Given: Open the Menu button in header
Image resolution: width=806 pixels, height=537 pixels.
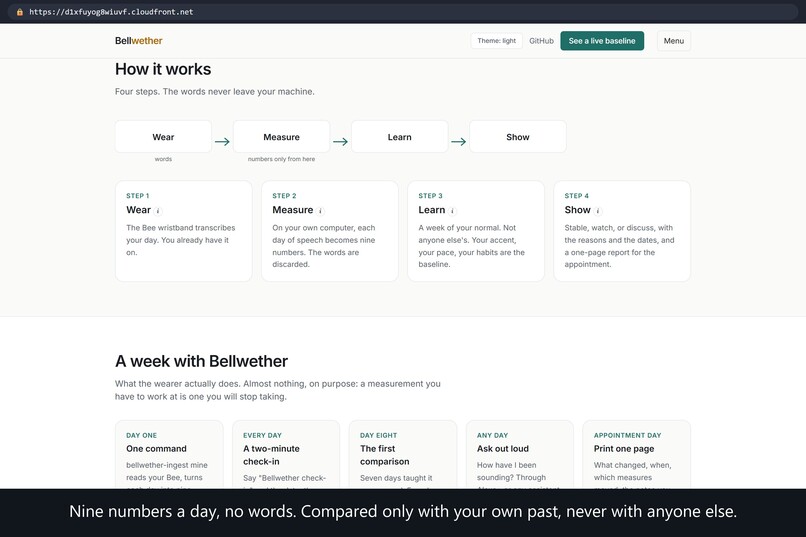Looking at the screenshot, I should point(673,41).
